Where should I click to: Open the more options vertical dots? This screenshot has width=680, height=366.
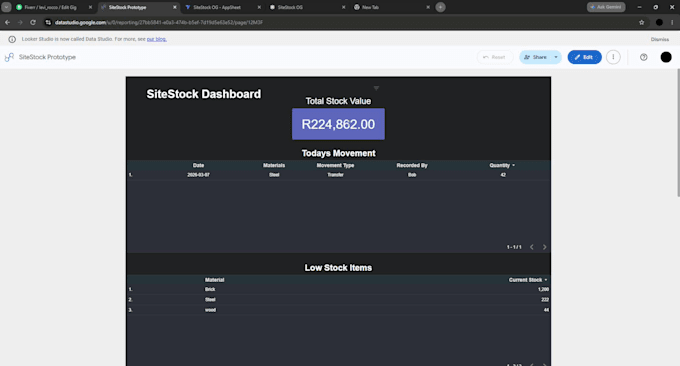(613, 57)
